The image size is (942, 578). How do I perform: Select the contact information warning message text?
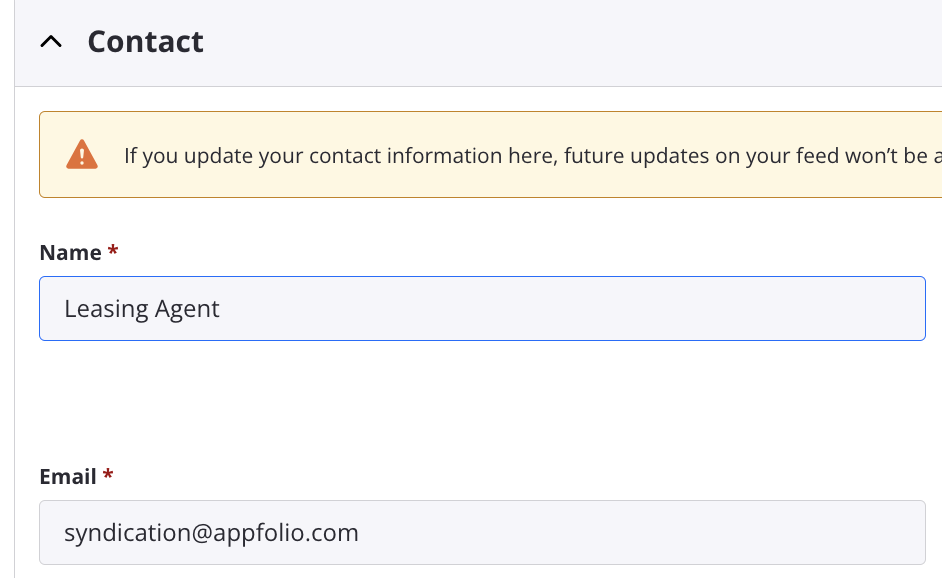(x=532, y=156)
